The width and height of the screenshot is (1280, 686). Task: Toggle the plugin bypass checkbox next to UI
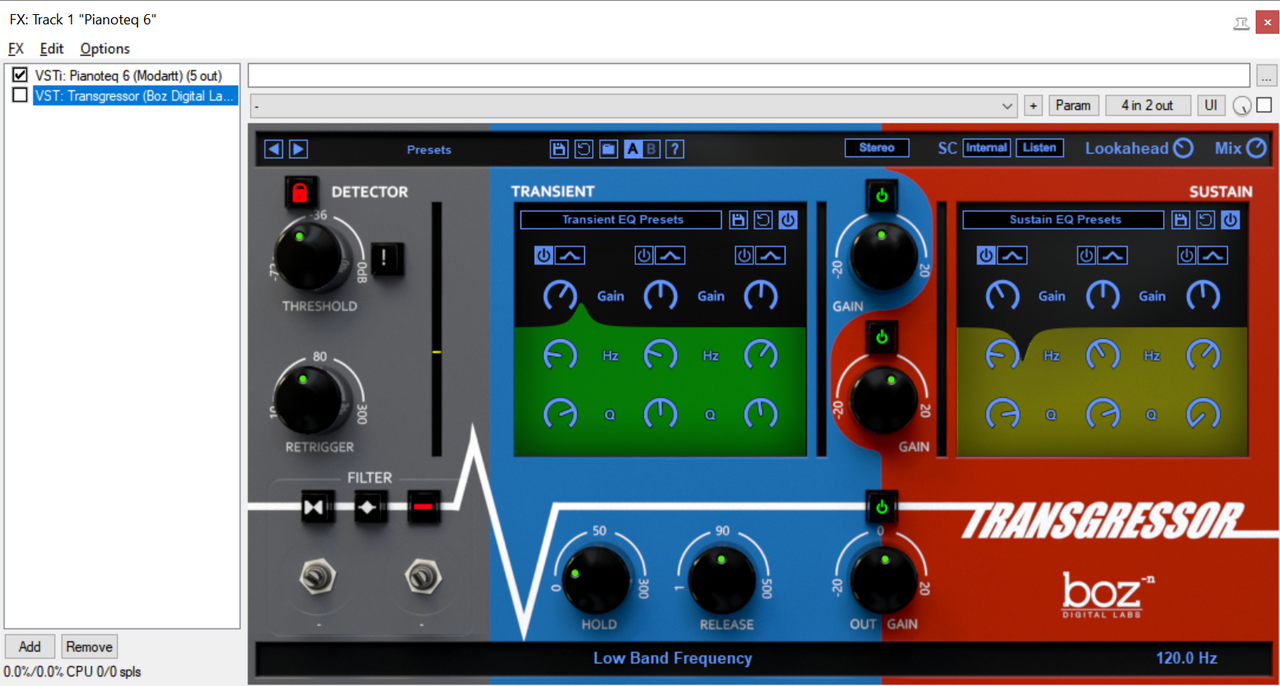[x=1264, y=105]
